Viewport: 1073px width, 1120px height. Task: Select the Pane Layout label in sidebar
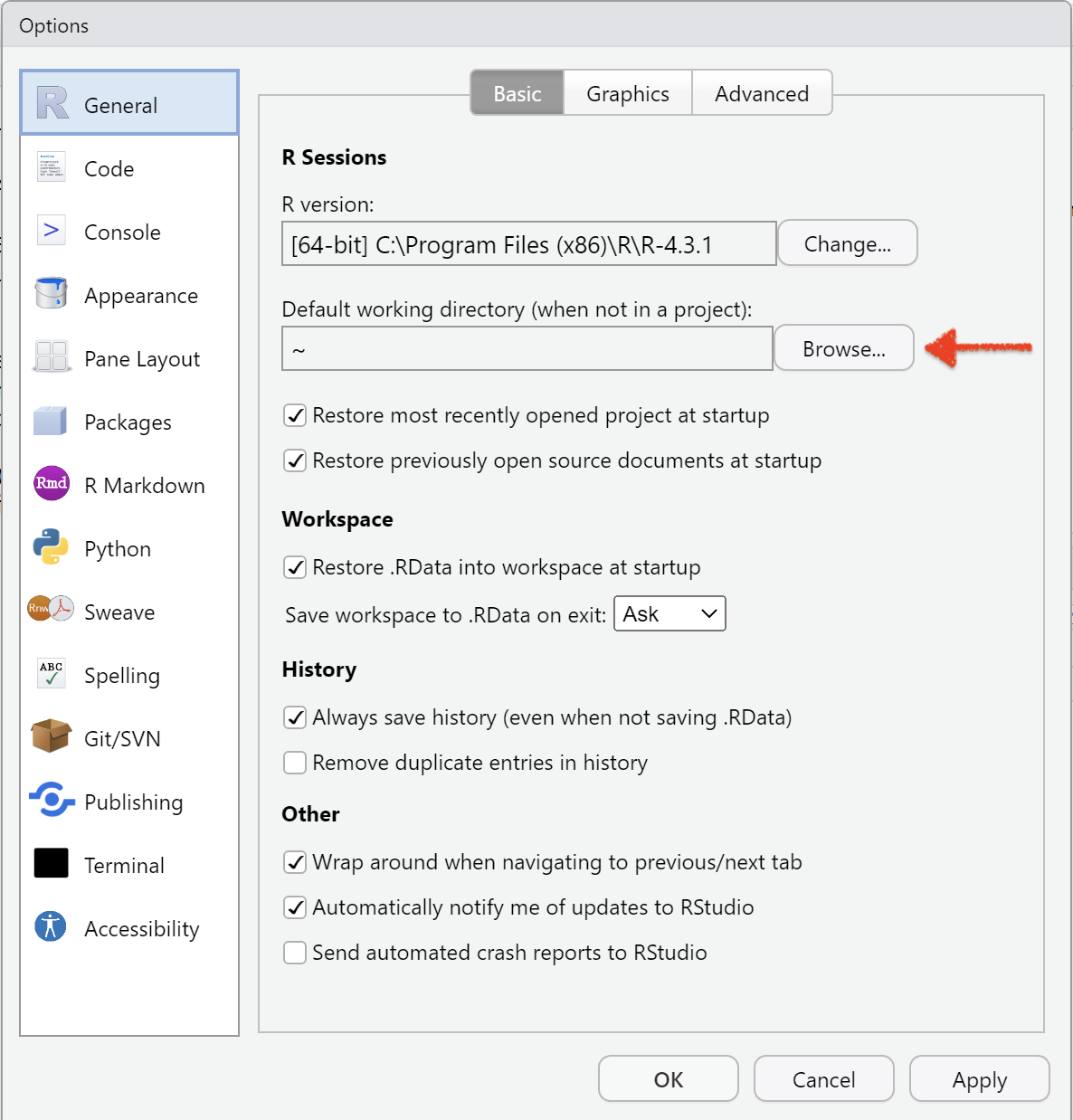[142, 359]
